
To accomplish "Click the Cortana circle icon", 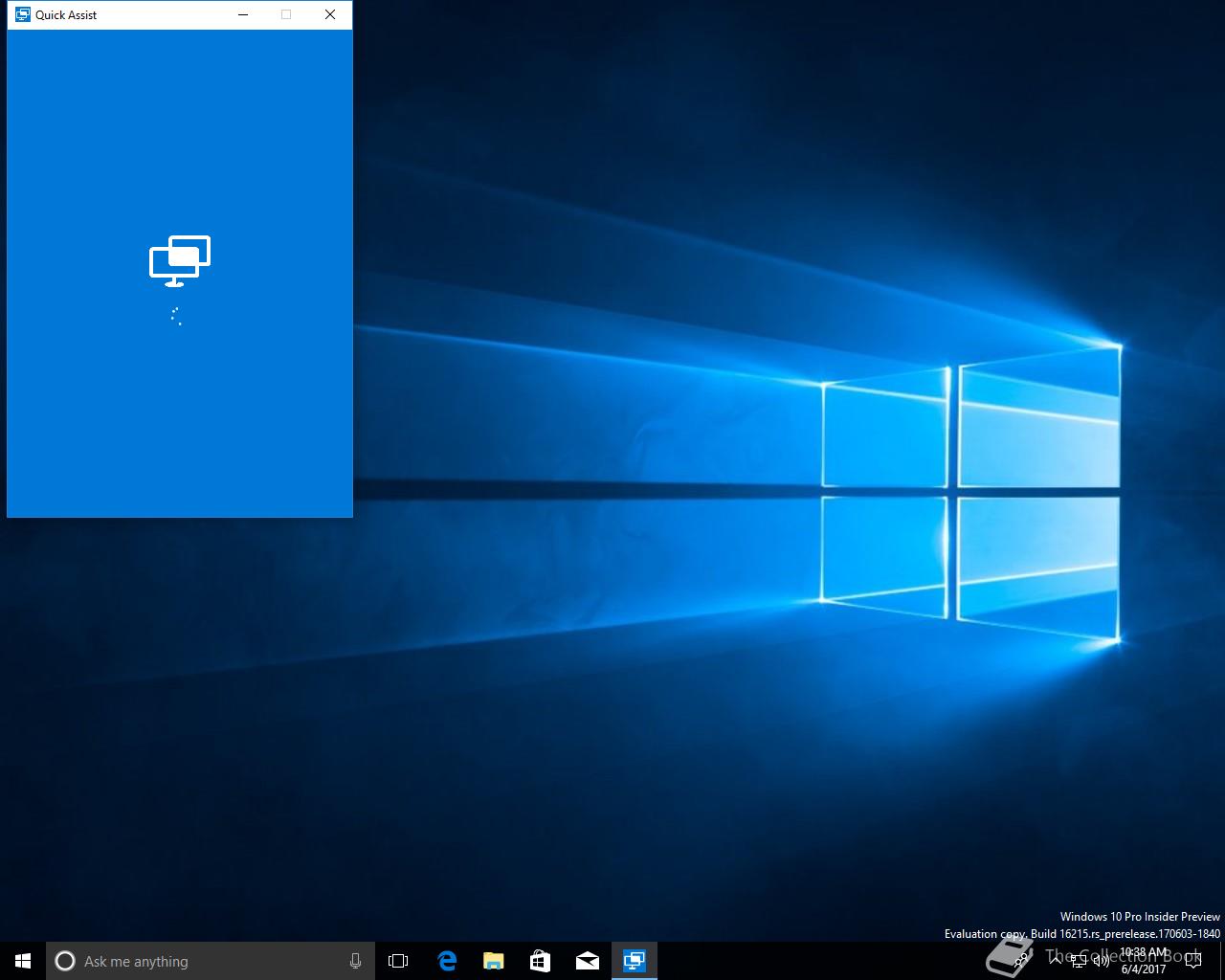I will click(65, 961).
